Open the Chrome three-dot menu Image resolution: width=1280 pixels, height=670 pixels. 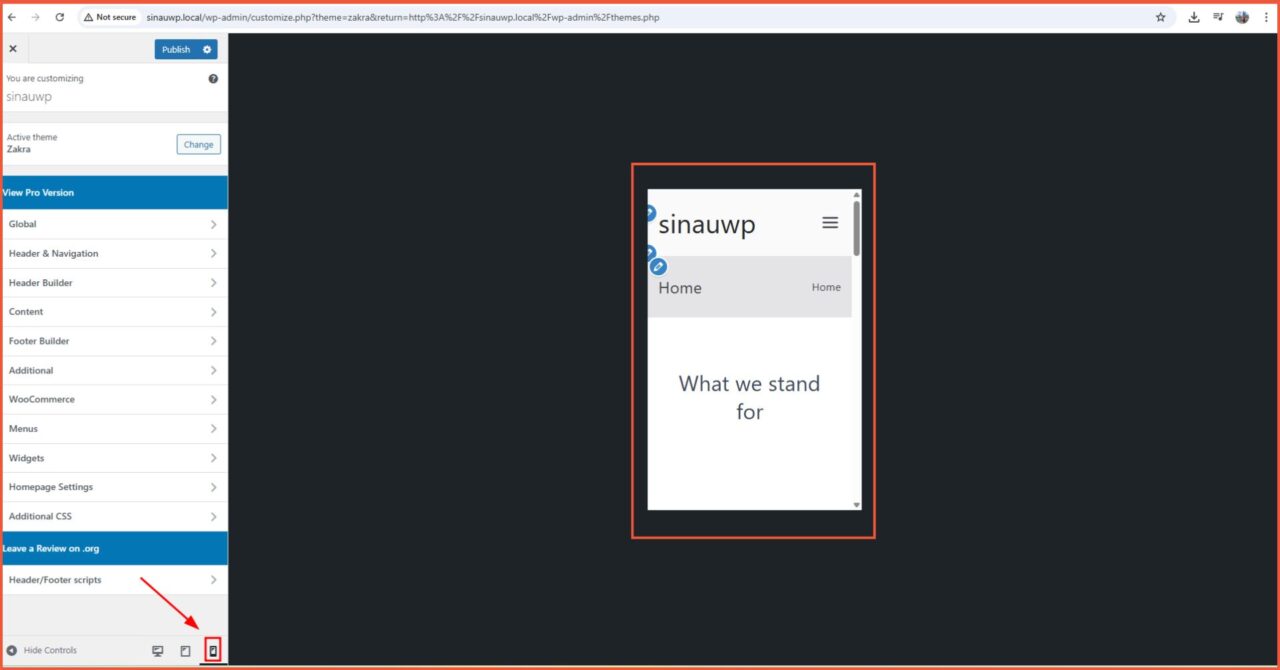(1266, 17)
